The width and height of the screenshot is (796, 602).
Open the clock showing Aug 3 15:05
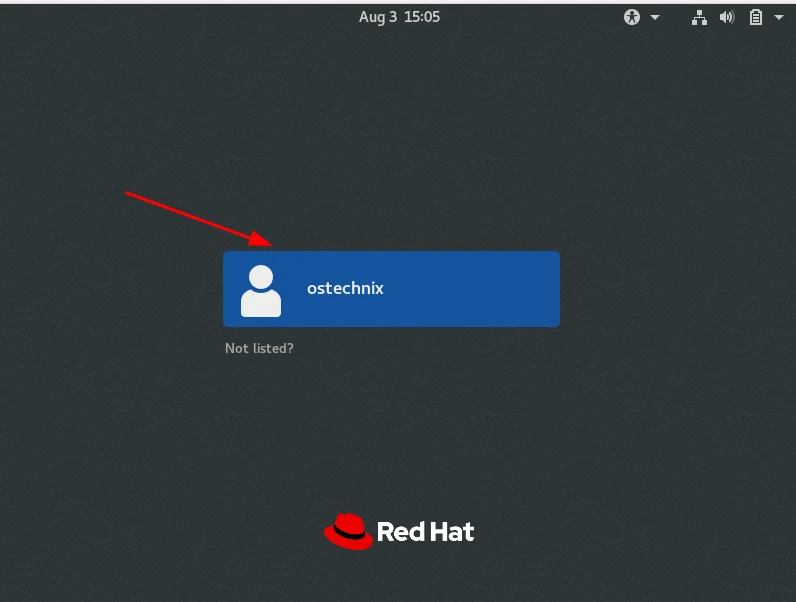(x=399, y=17)
